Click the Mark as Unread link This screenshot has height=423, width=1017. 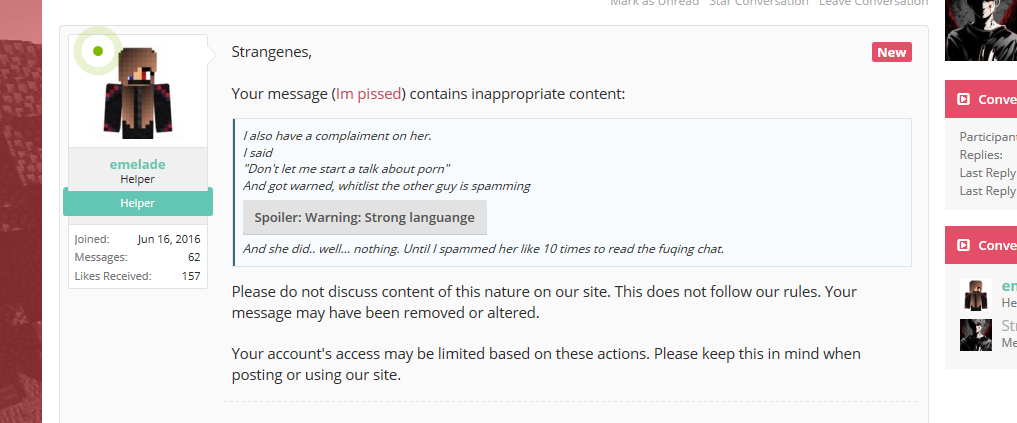click(x=654, y=3)
